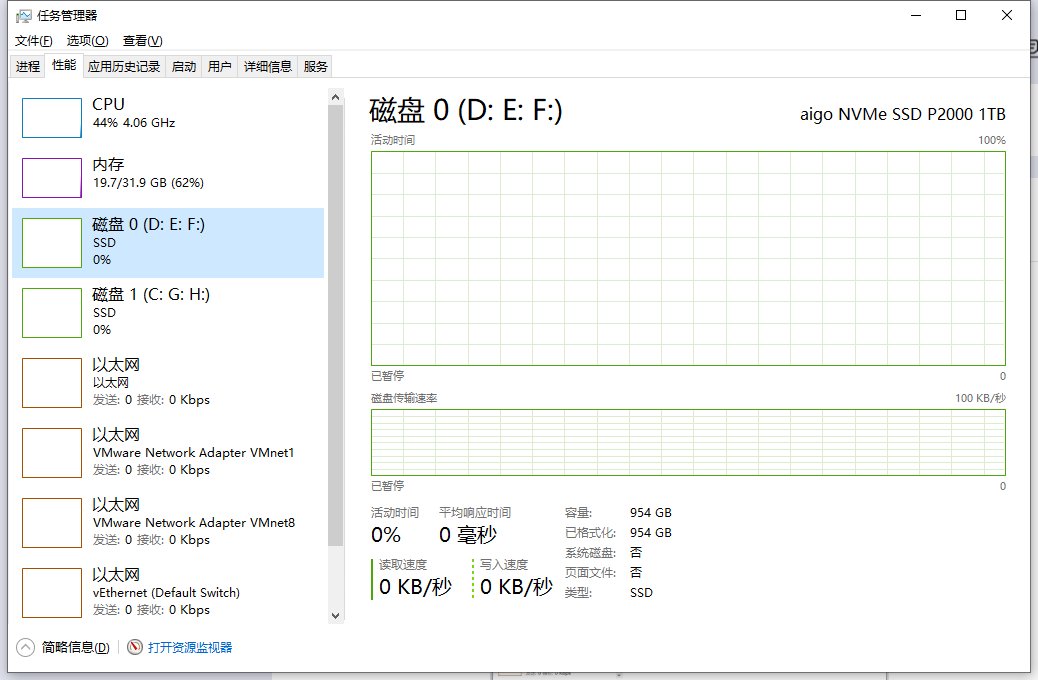Image resolution: width=1038 pixels, height=680 pixels.
Task: Collapse to 简略信息 using chevron icon
Action: click(x=25, y=647)
